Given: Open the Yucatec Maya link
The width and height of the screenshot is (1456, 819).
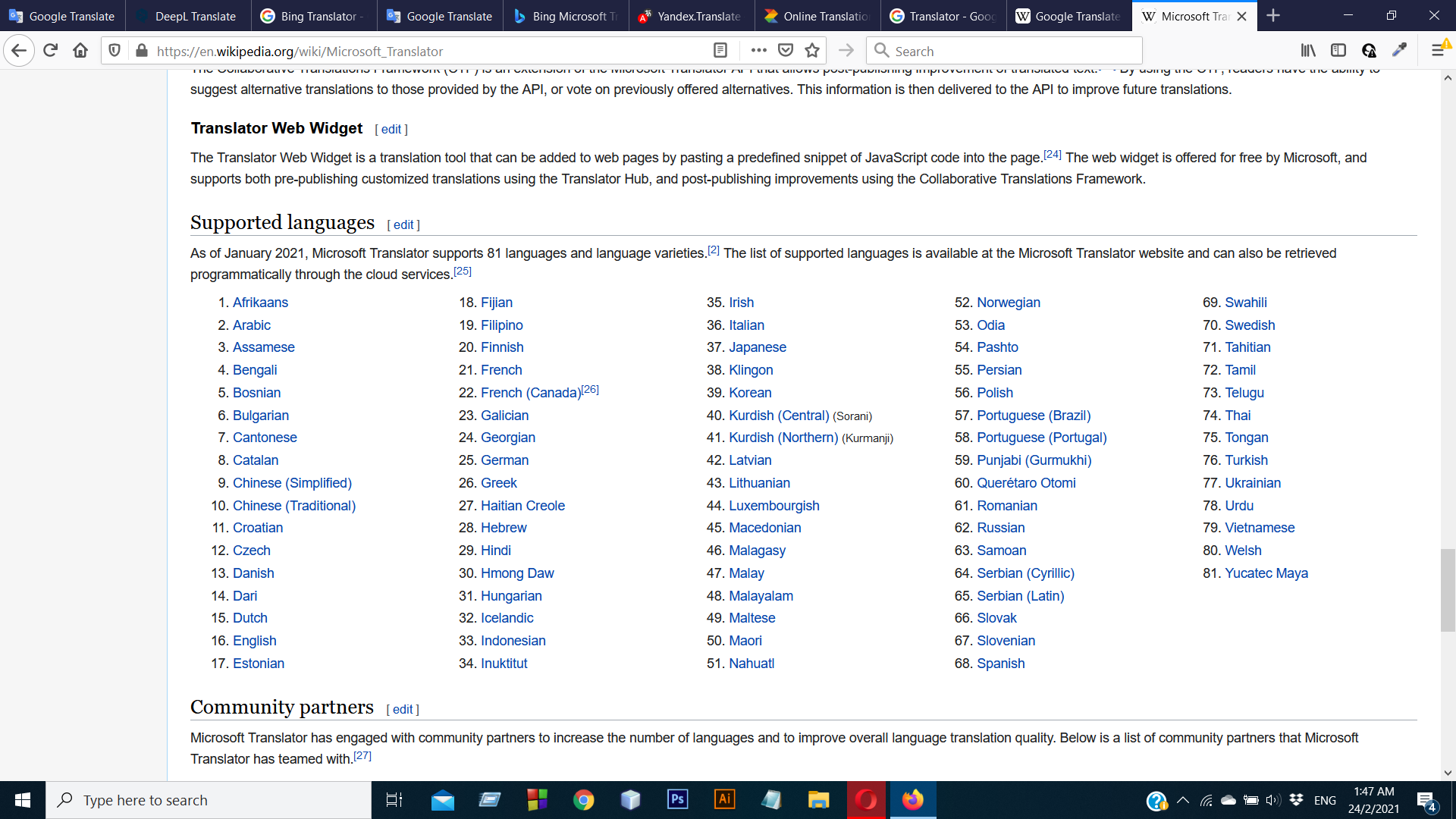Looking at the screenshot, I should point(1266,573).
